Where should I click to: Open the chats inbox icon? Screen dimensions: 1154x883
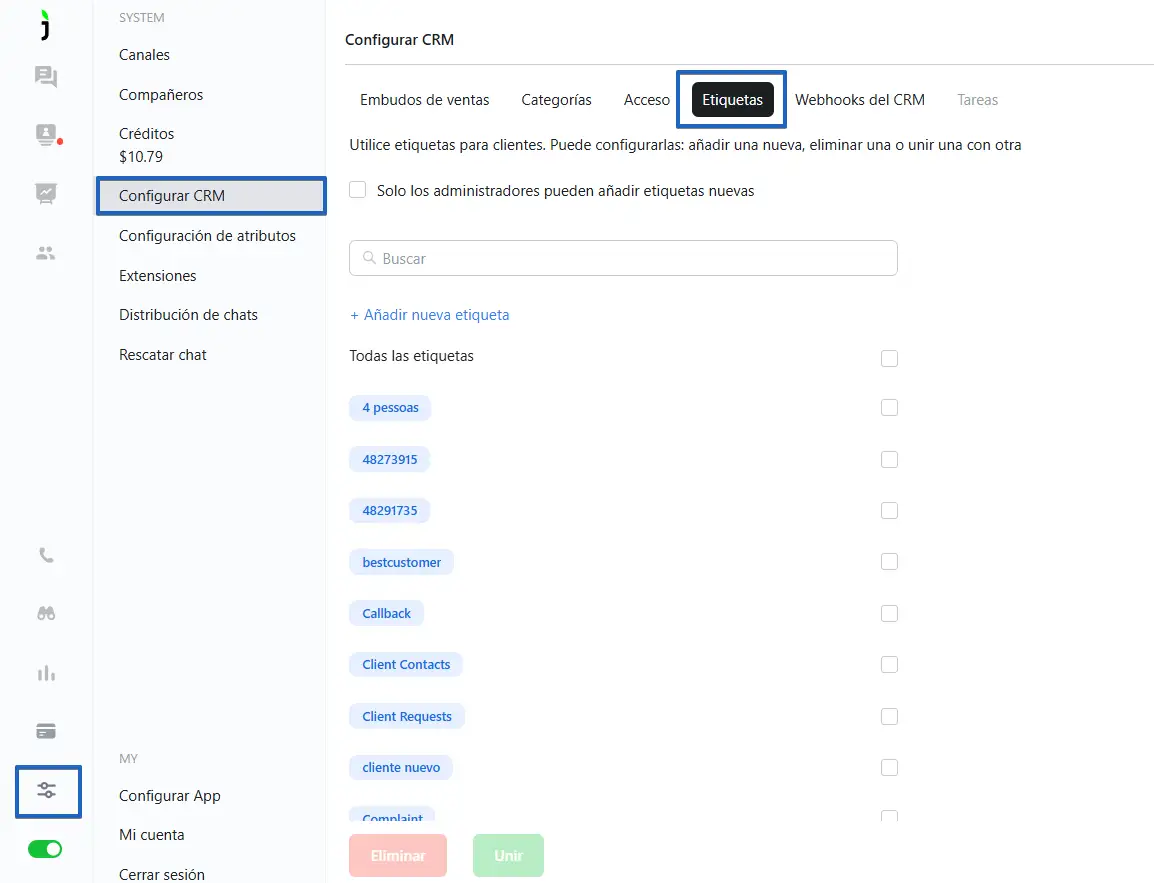click(46, 77)
